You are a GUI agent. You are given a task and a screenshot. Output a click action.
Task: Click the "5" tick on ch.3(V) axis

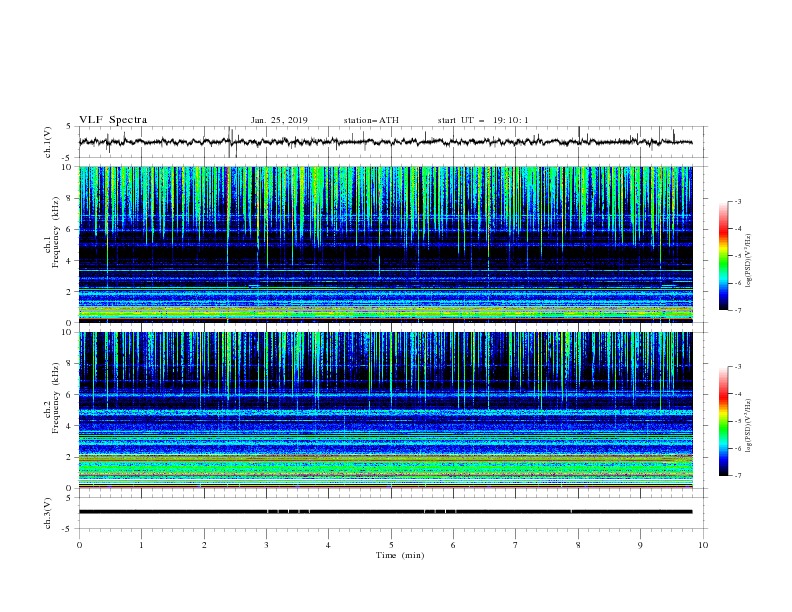tap(70, 498)
